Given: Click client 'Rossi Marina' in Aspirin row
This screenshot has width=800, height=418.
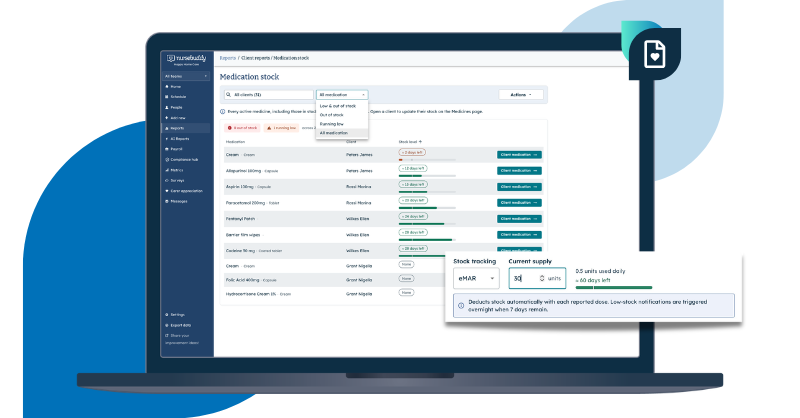Looking at the screenshot, I should click(359, 187).
